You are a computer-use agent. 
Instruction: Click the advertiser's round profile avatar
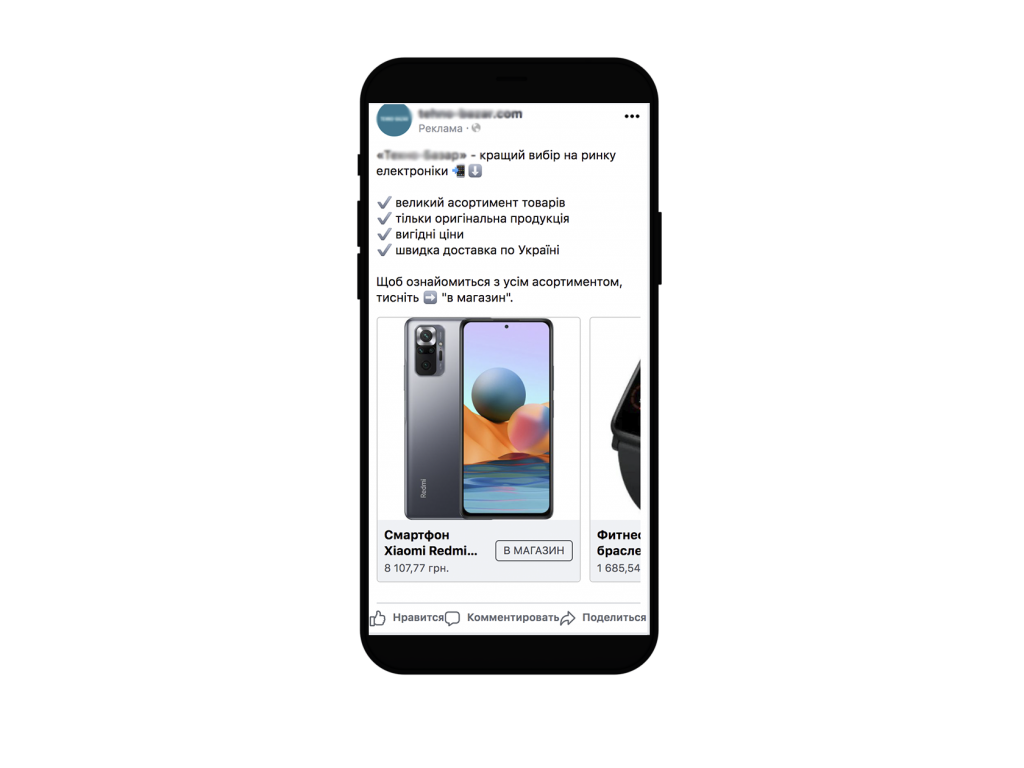394,120
